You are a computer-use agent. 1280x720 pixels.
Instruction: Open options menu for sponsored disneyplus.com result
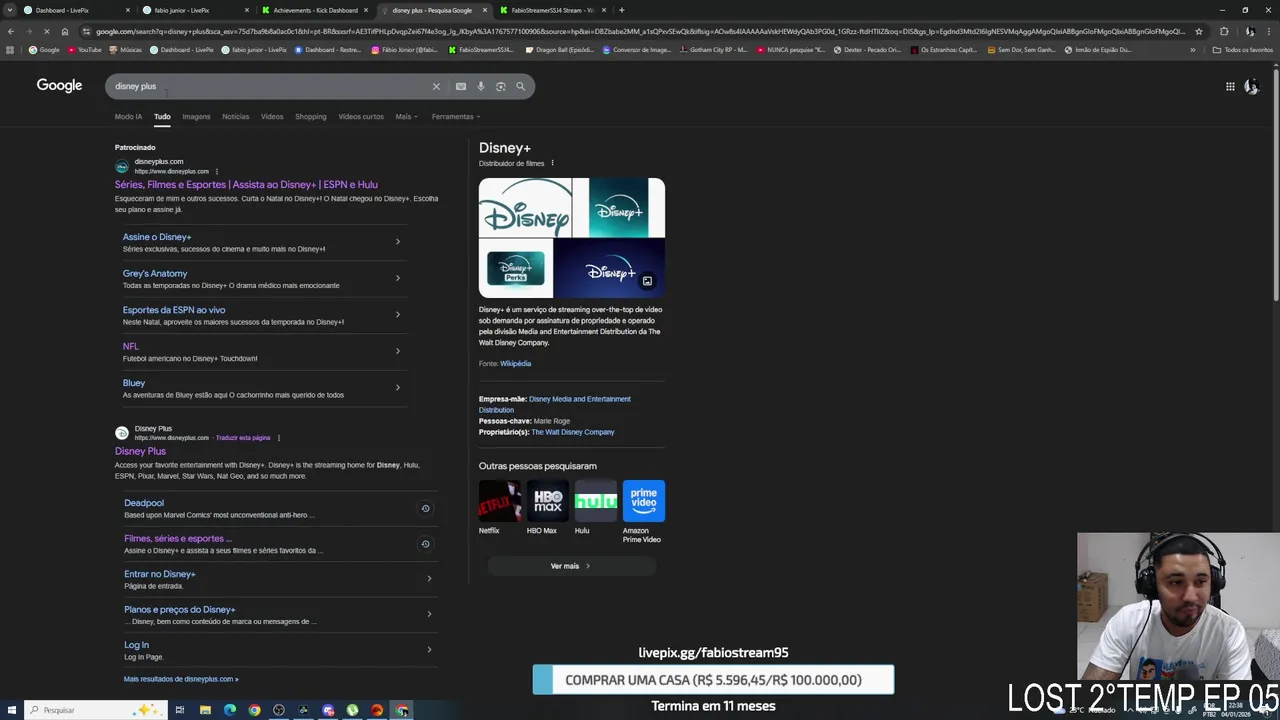[216, 171]
